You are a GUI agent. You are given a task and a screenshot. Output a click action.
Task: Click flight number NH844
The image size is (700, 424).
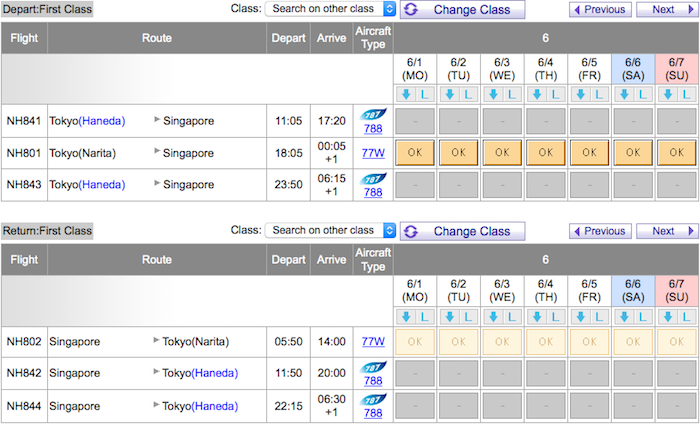(24, 406)
